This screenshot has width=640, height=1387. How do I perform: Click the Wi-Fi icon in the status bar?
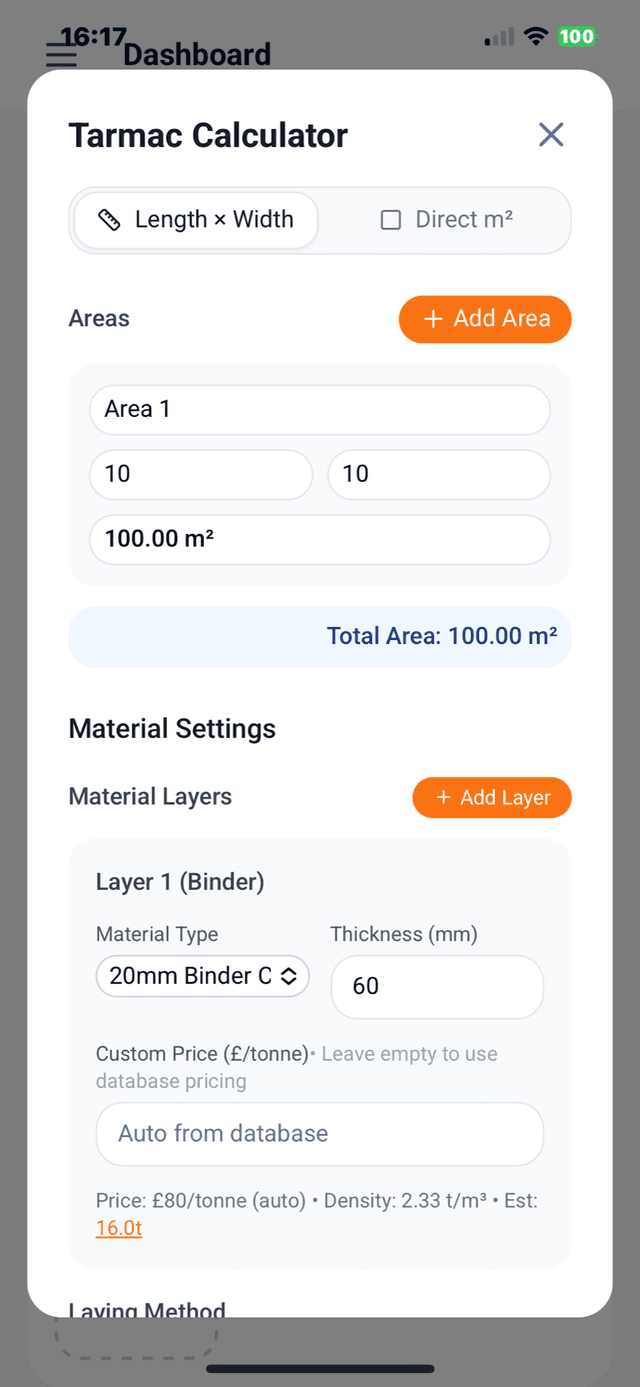click(x=535, y=36)
